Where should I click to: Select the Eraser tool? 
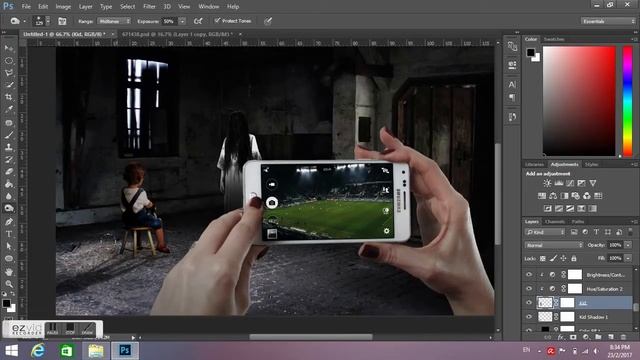9,172
